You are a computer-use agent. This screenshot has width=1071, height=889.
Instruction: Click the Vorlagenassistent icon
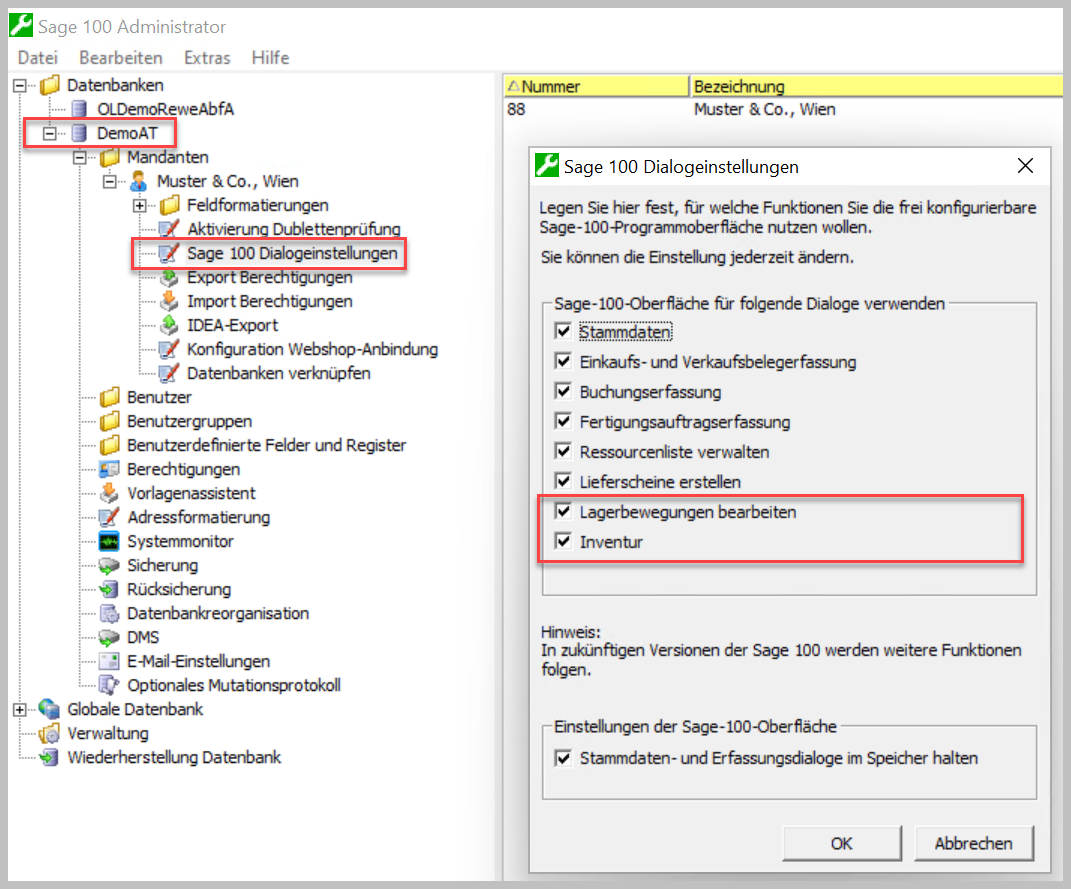(x=109, y=493)
